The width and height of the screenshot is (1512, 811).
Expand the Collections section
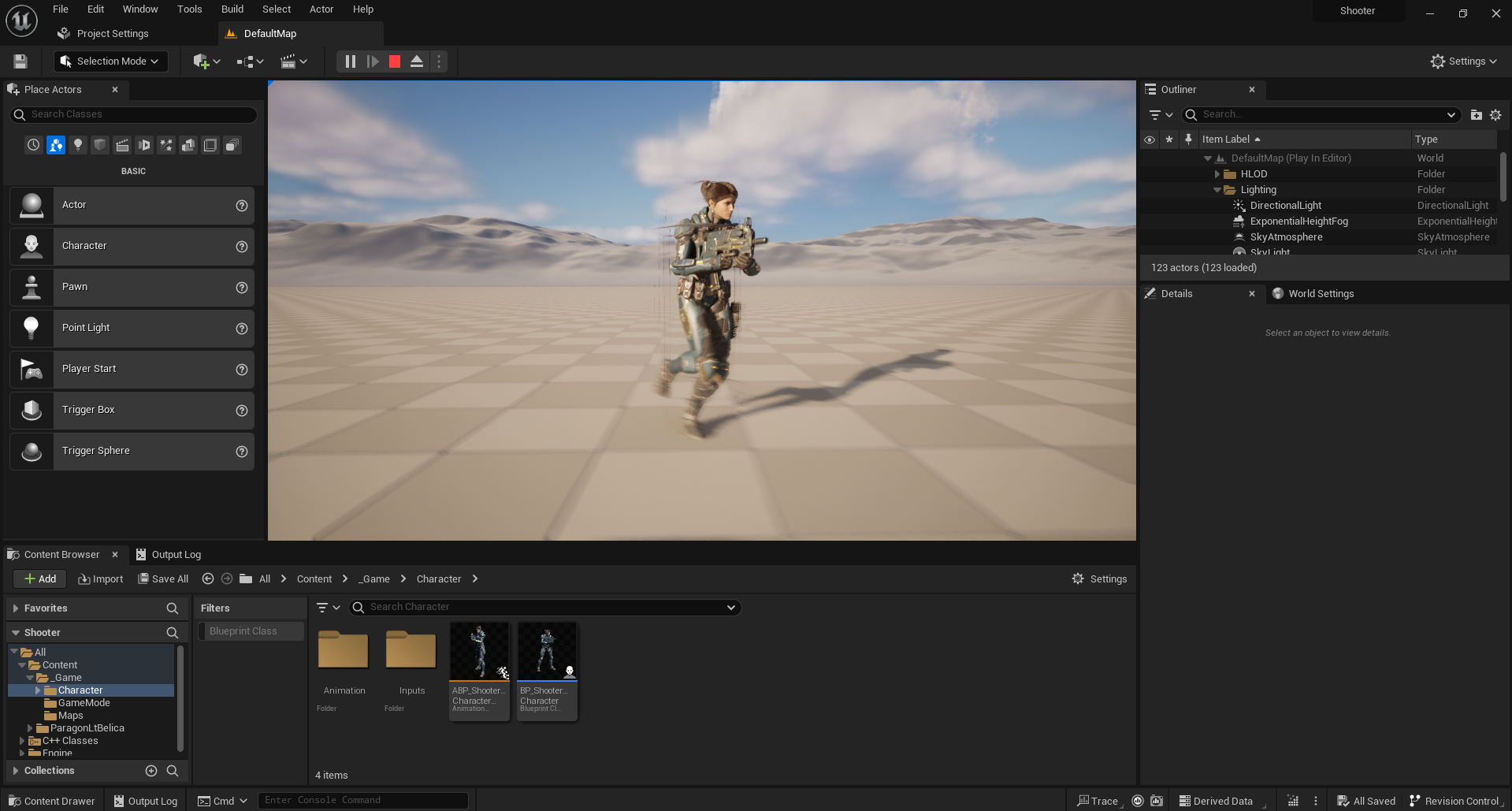coord(16,771)
